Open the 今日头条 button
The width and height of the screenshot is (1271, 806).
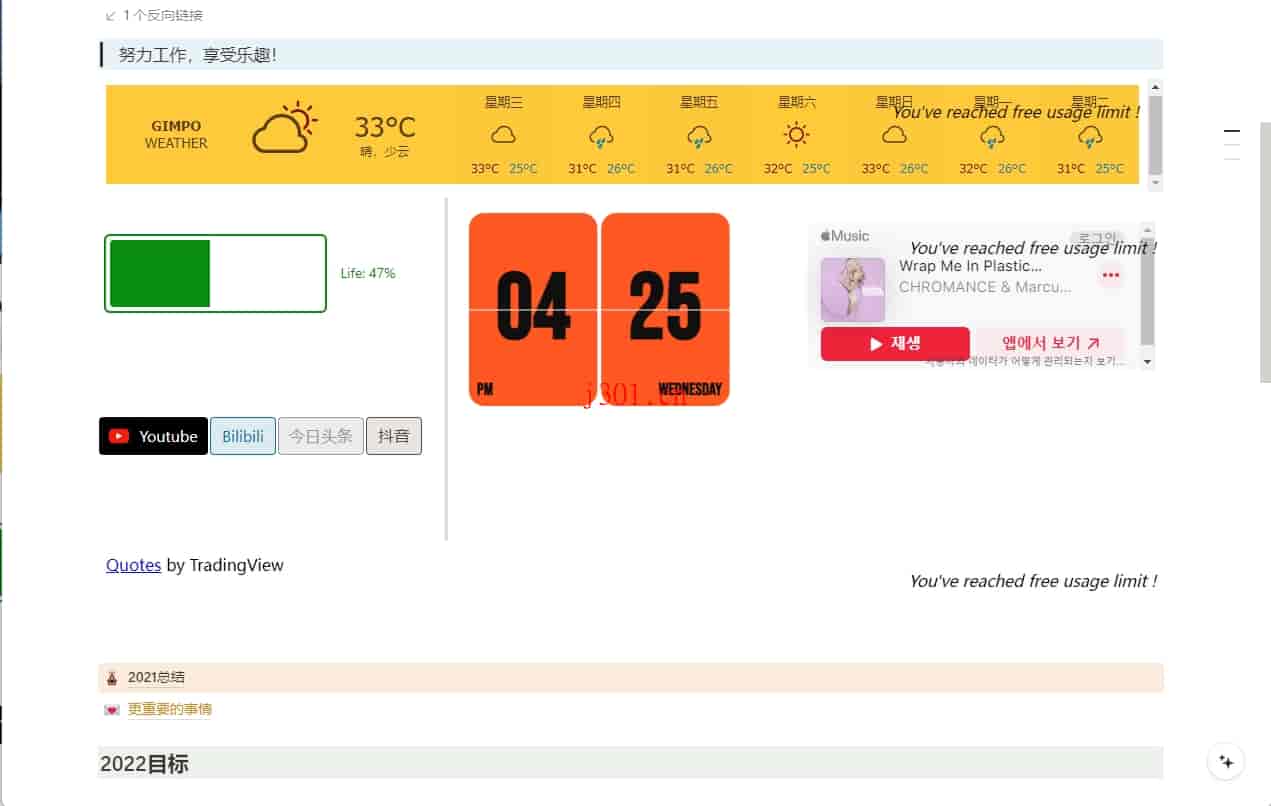[x=321, y=436]
